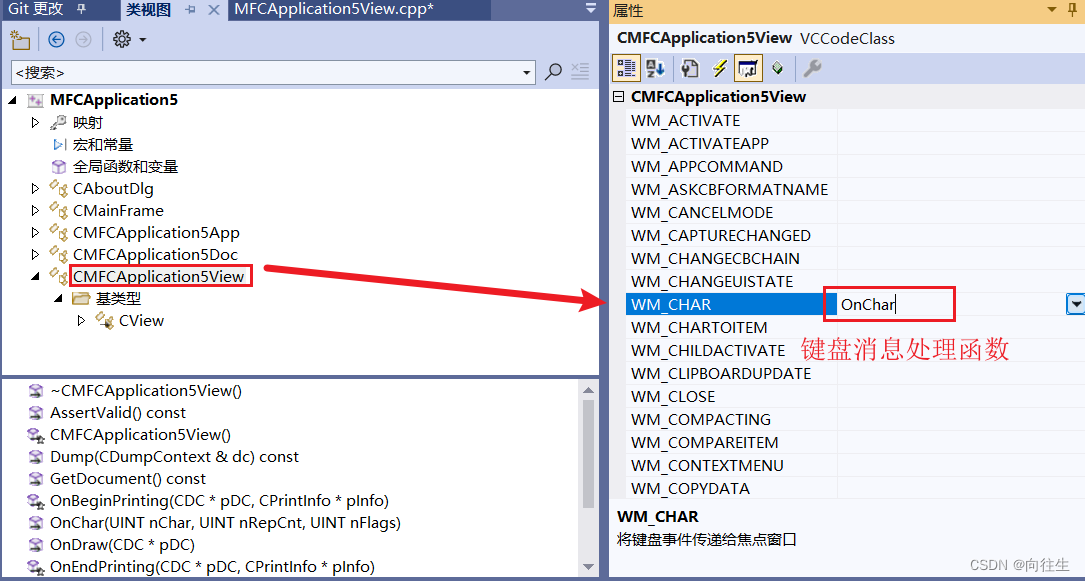The height and width of the screenshot is (581, 1085).
Task: Select the OnChar(UINT nChar...) member
Action: 226,523
